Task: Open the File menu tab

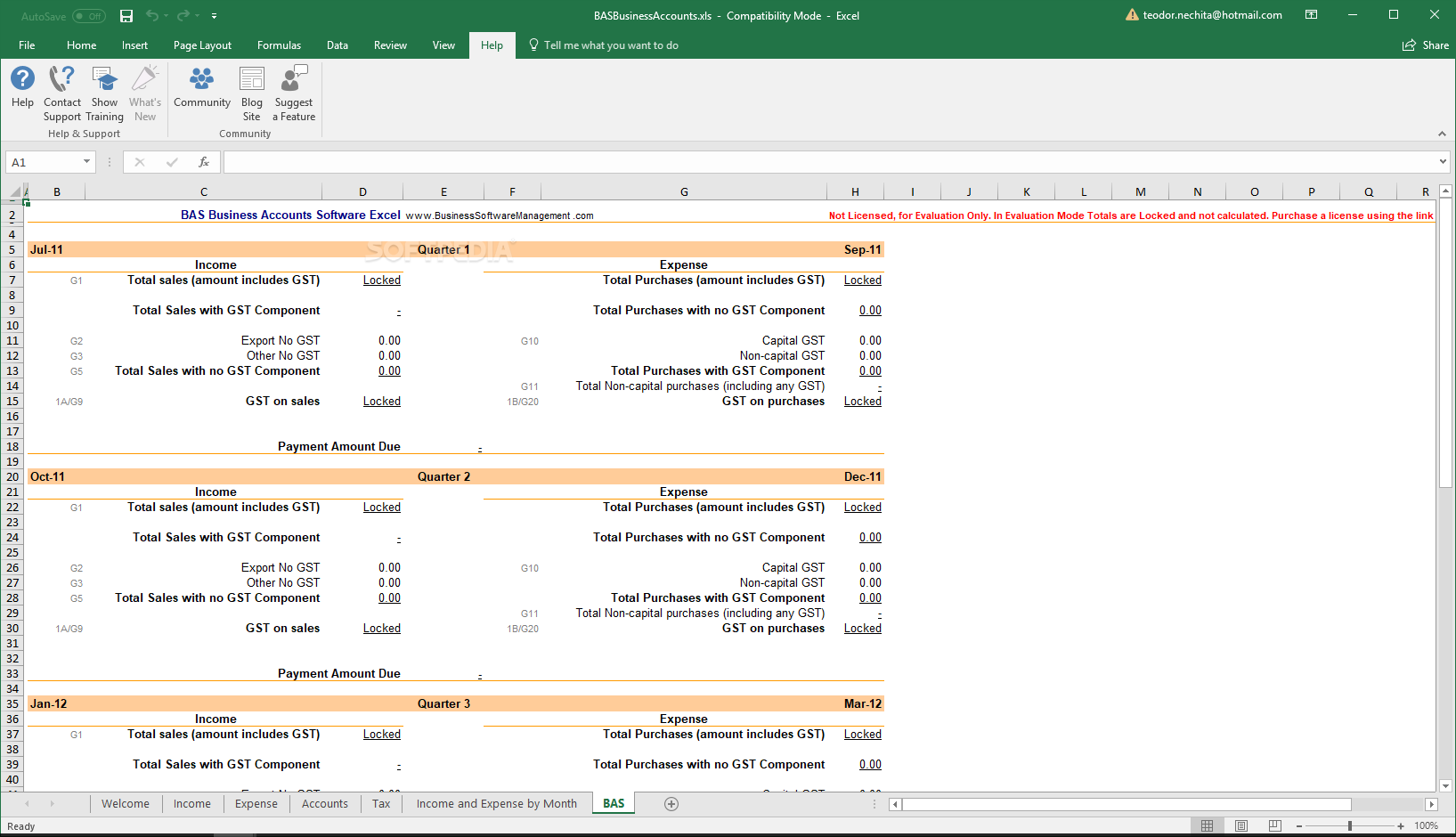Action: tap(27, 45)
